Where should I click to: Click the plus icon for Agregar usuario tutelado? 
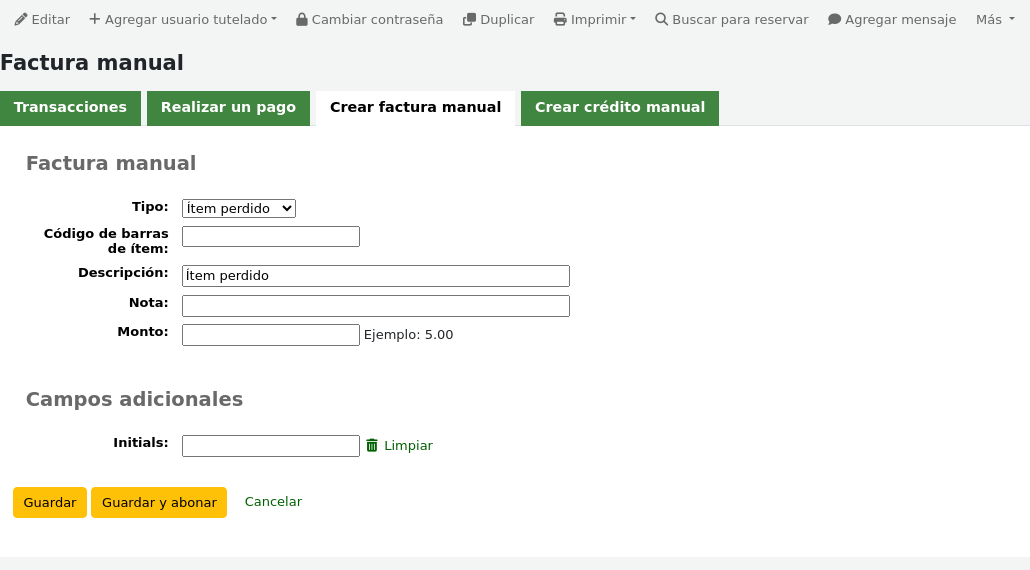94,19
